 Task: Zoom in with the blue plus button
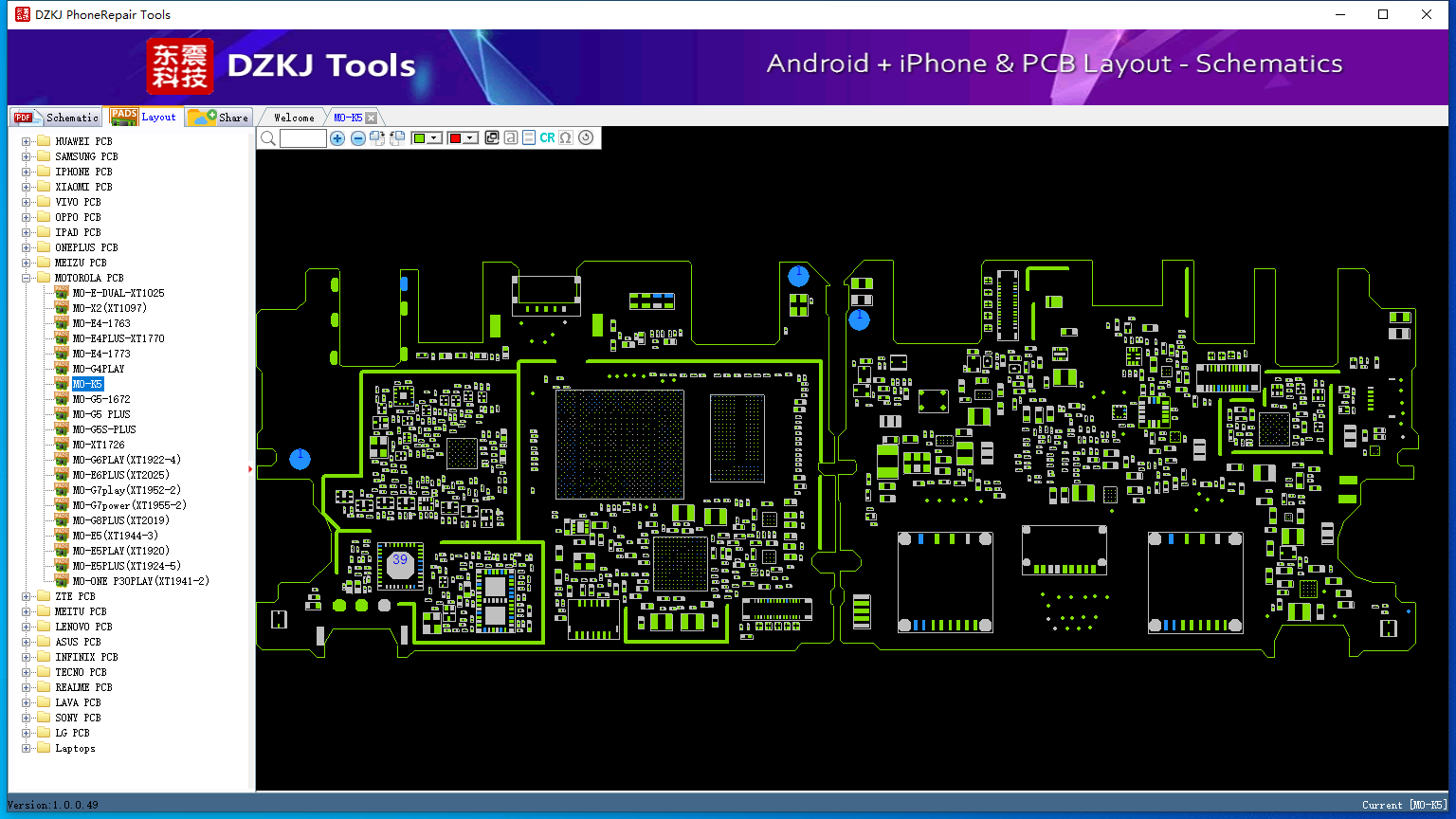(x=337, y=138)
